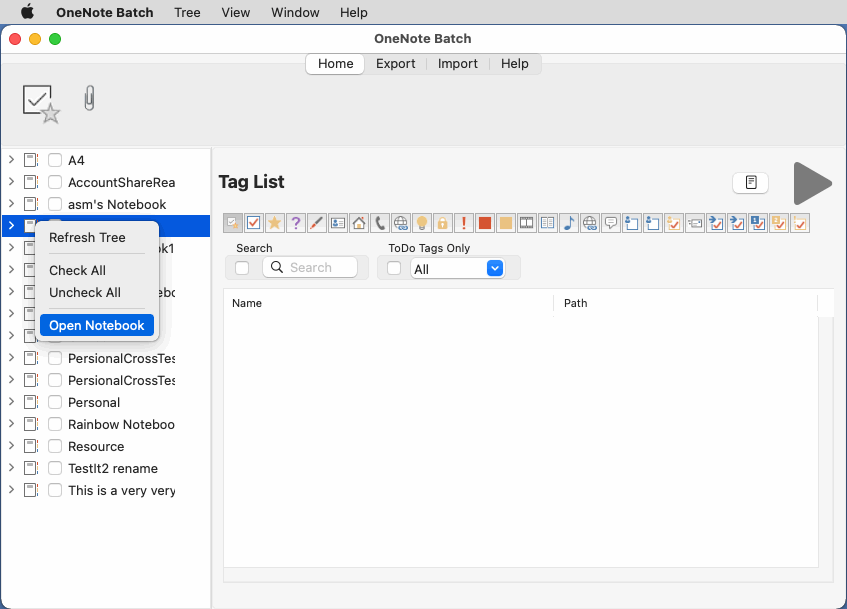Viewport: 847px width, 609px height.
Task: Select the speech bubble comment tag icon
Action: click(x=611, y=223)
